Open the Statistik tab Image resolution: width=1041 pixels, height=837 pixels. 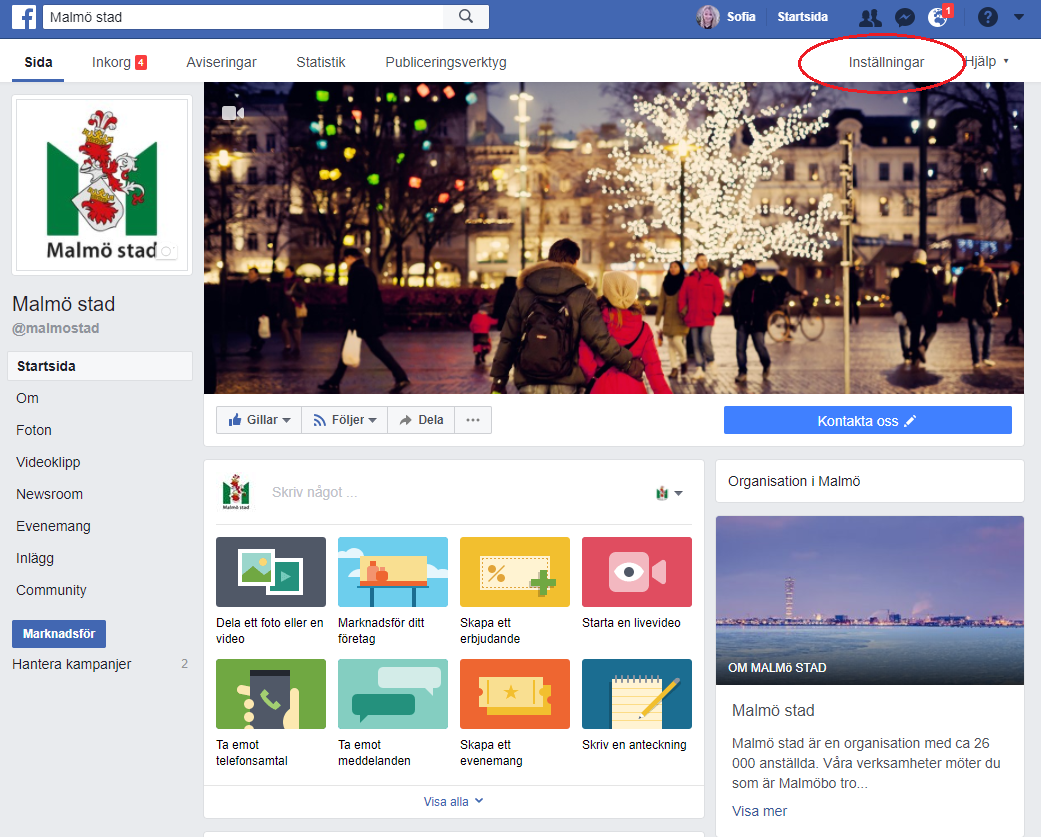pyautogui.click(x=321, y=62)
